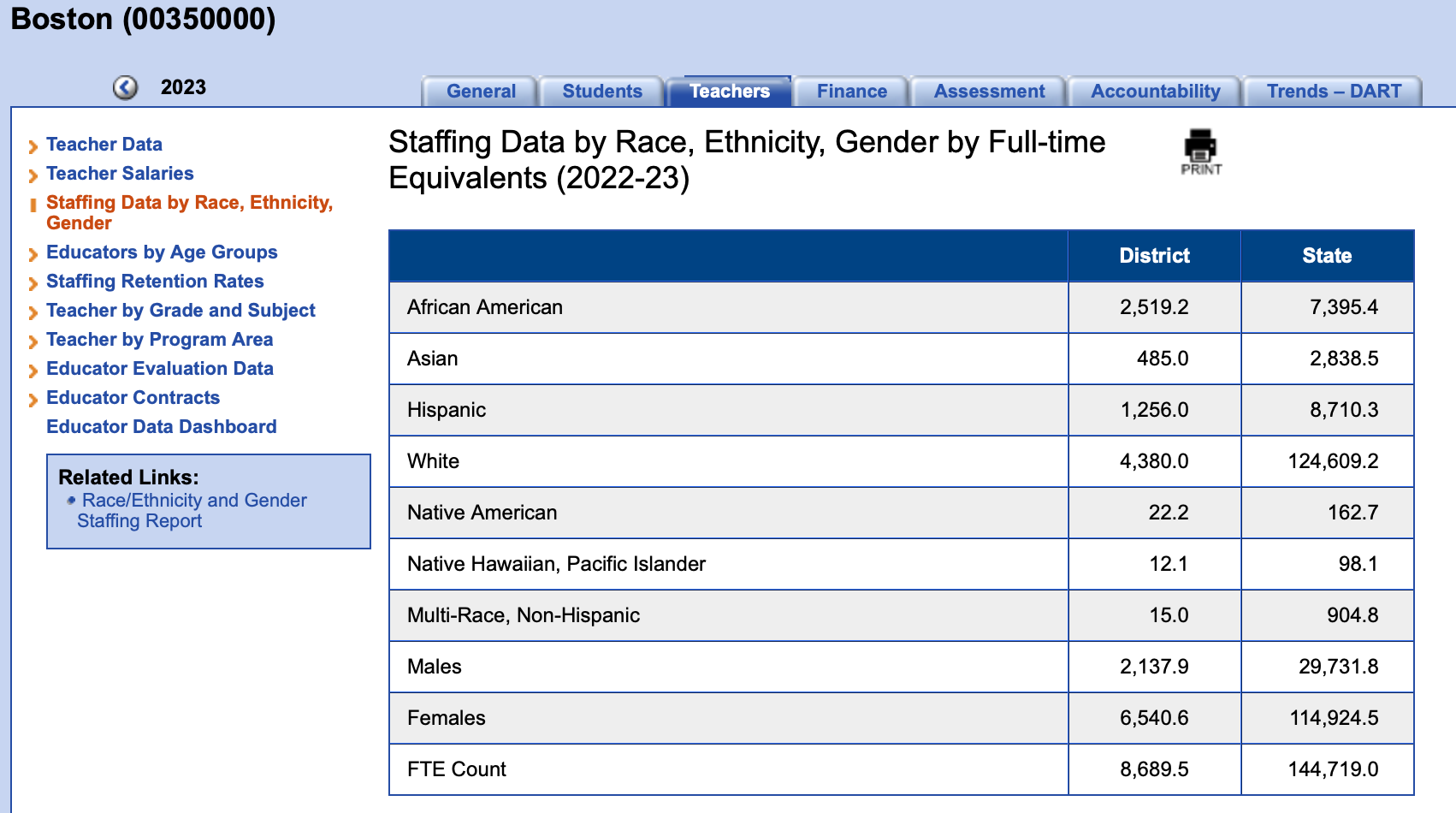The height and width of the screenshot is (813, 1456).
Task: Open the Teacher Salaries link
Action: (x=120, y=174)
